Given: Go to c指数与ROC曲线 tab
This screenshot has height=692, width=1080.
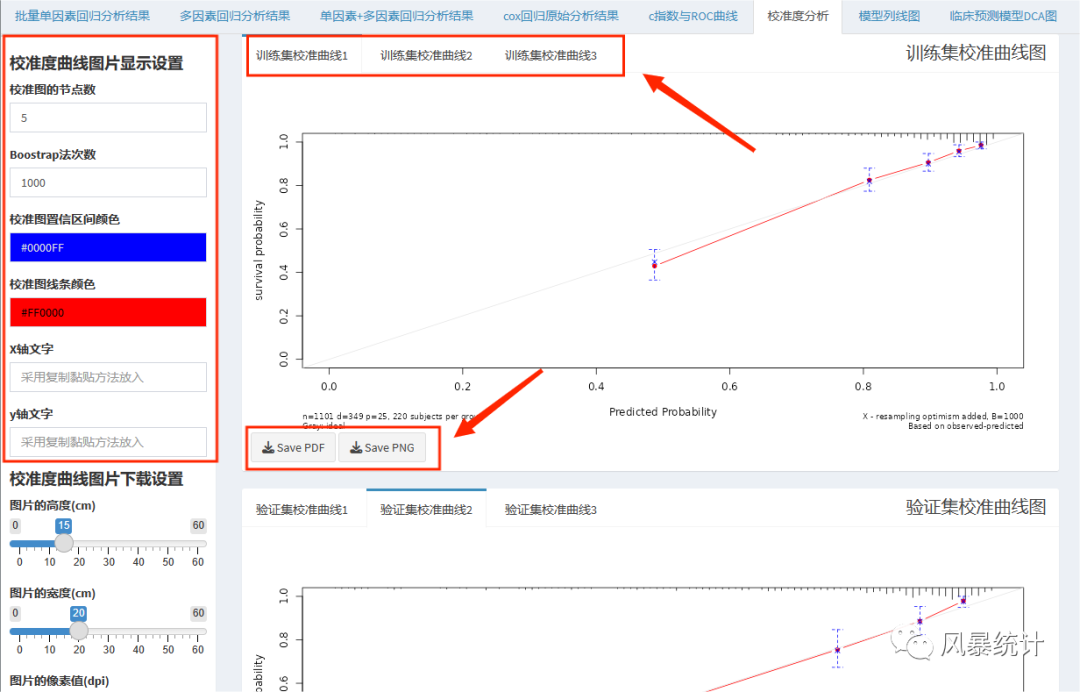Looking at the screenshot, I should [692, 16].
